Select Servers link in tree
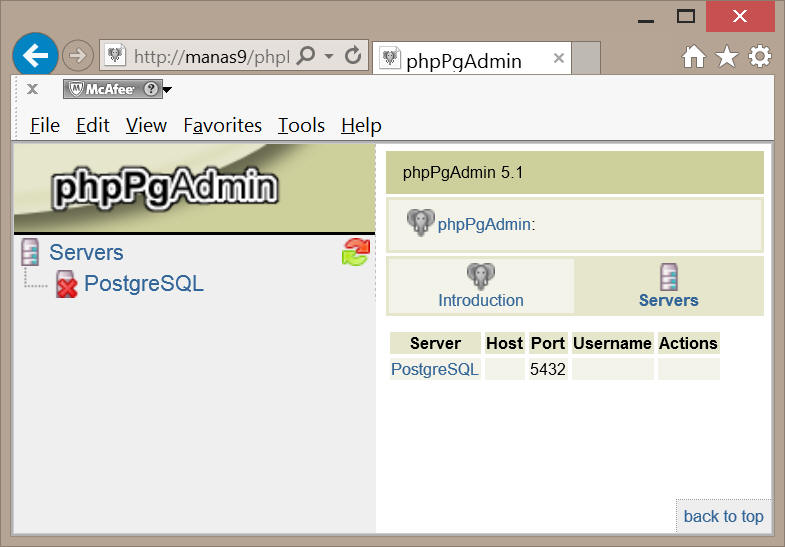 click(x=86, y=252)
